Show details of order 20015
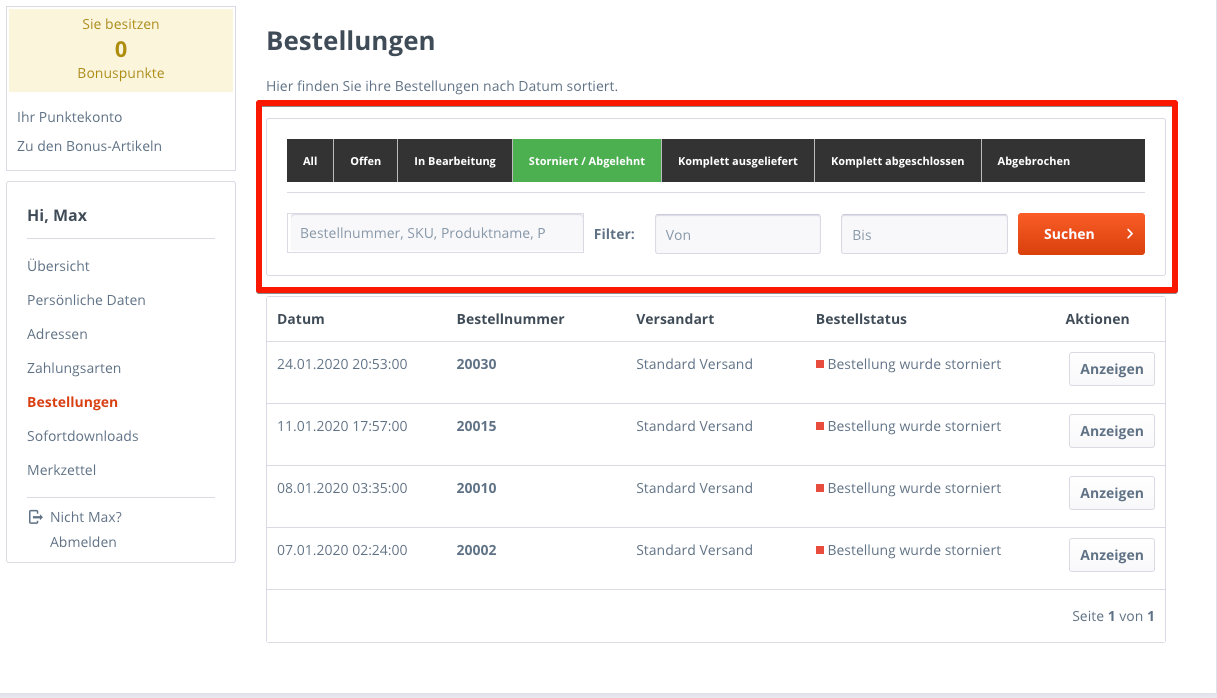This screenshot has width=1217, height=698. click(1111, 431)
